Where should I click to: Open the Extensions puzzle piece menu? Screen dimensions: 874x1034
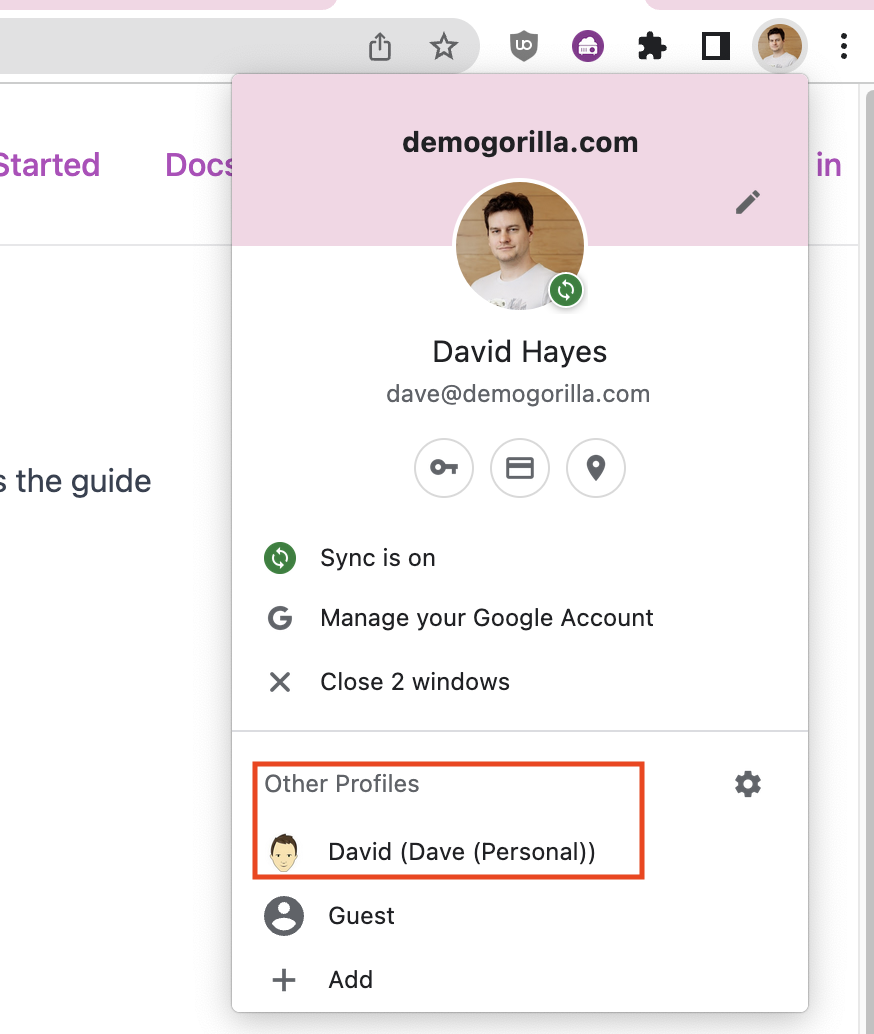point(652,46)
